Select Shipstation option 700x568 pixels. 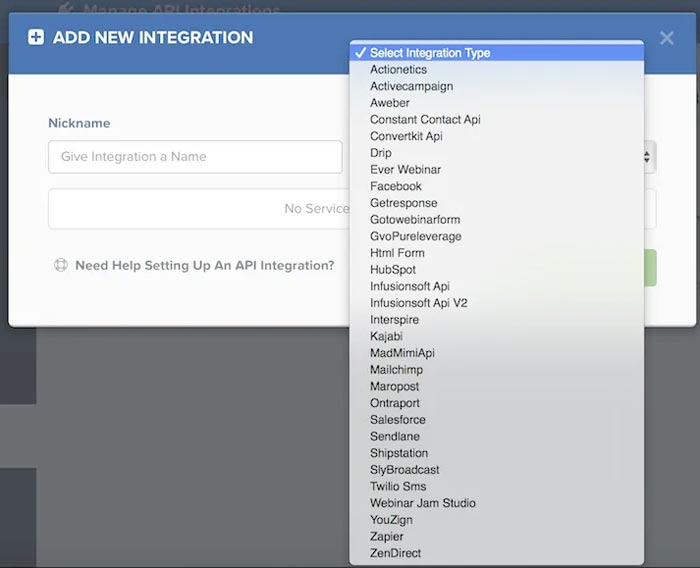496,453
